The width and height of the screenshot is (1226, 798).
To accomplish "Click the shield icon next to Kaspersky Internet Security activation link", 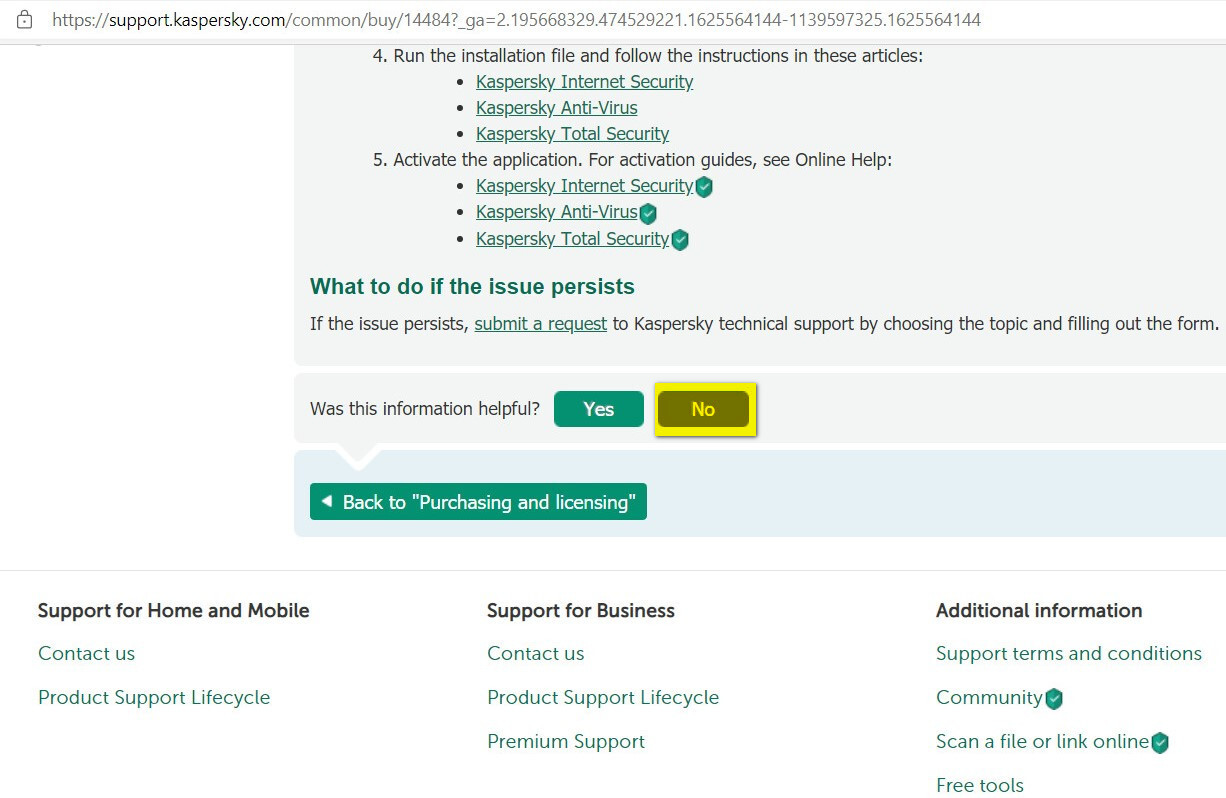I will pos(704,187).
